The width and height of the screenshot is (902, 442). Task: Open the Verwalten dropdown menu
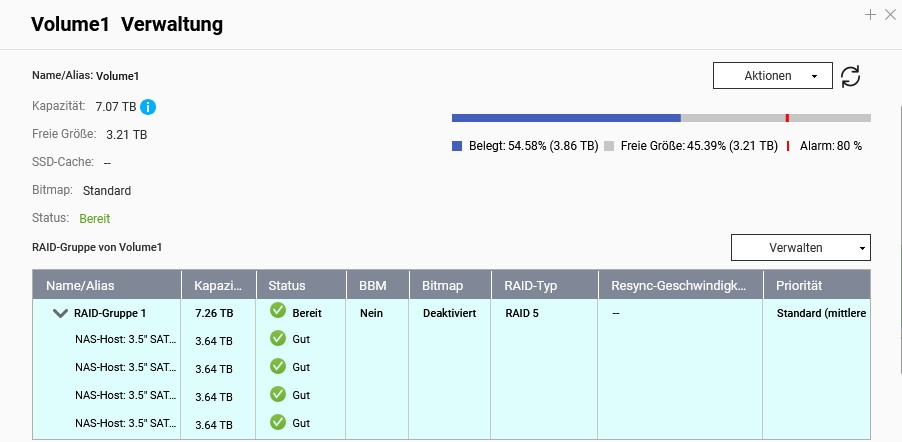click(800, 247)
